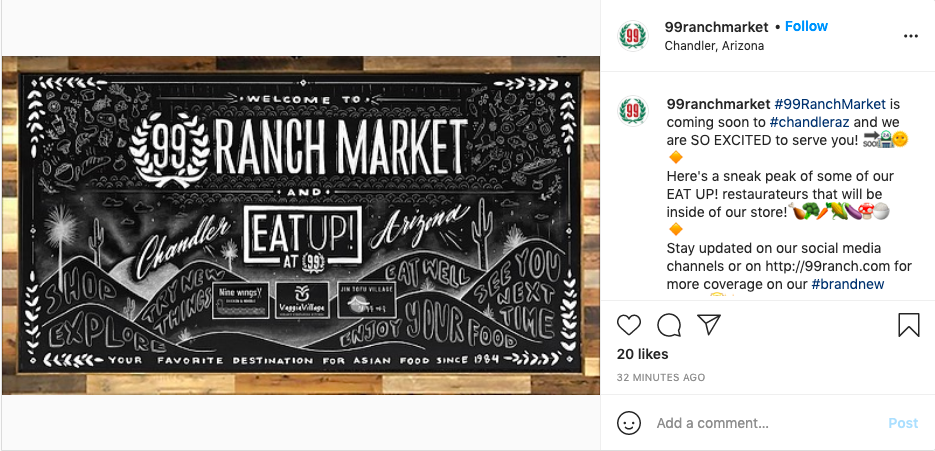Like the post with the heart icon
The width and height of the screenshot is (935, 451).
pyautogui.click(x=629, y=325)
